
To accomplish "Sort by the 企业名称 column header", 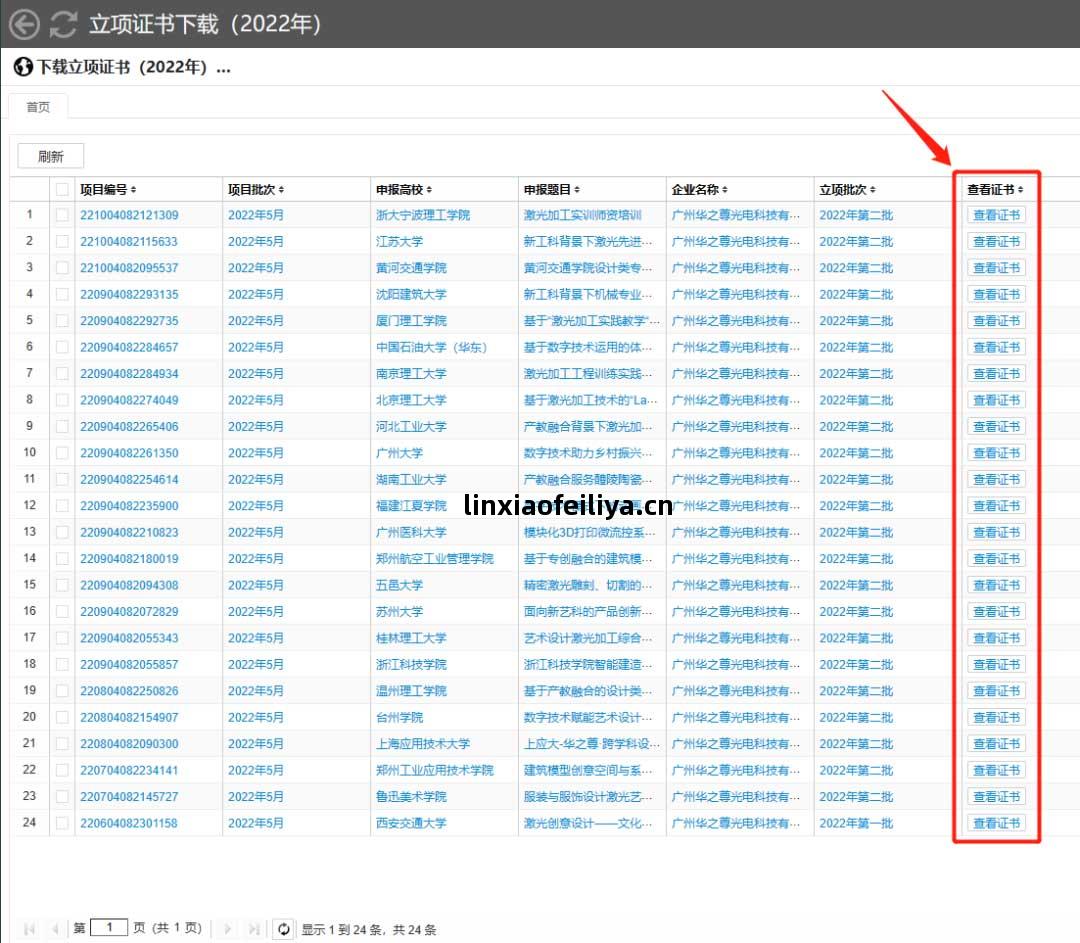I will (x=699, y=189).
